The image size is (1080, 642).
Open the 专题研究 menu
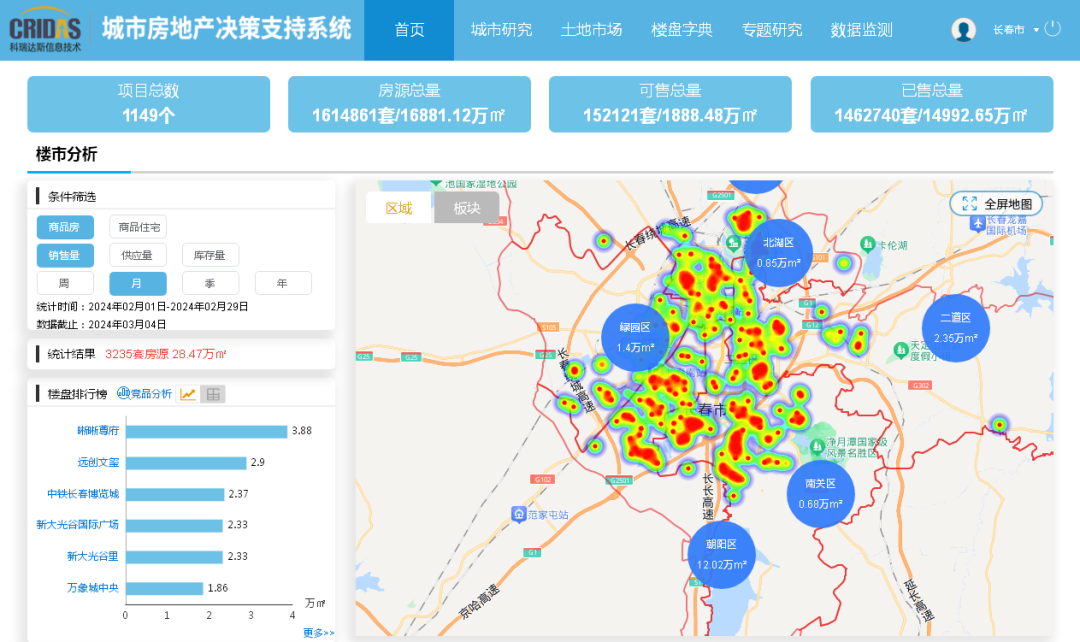tap(771, 30)
